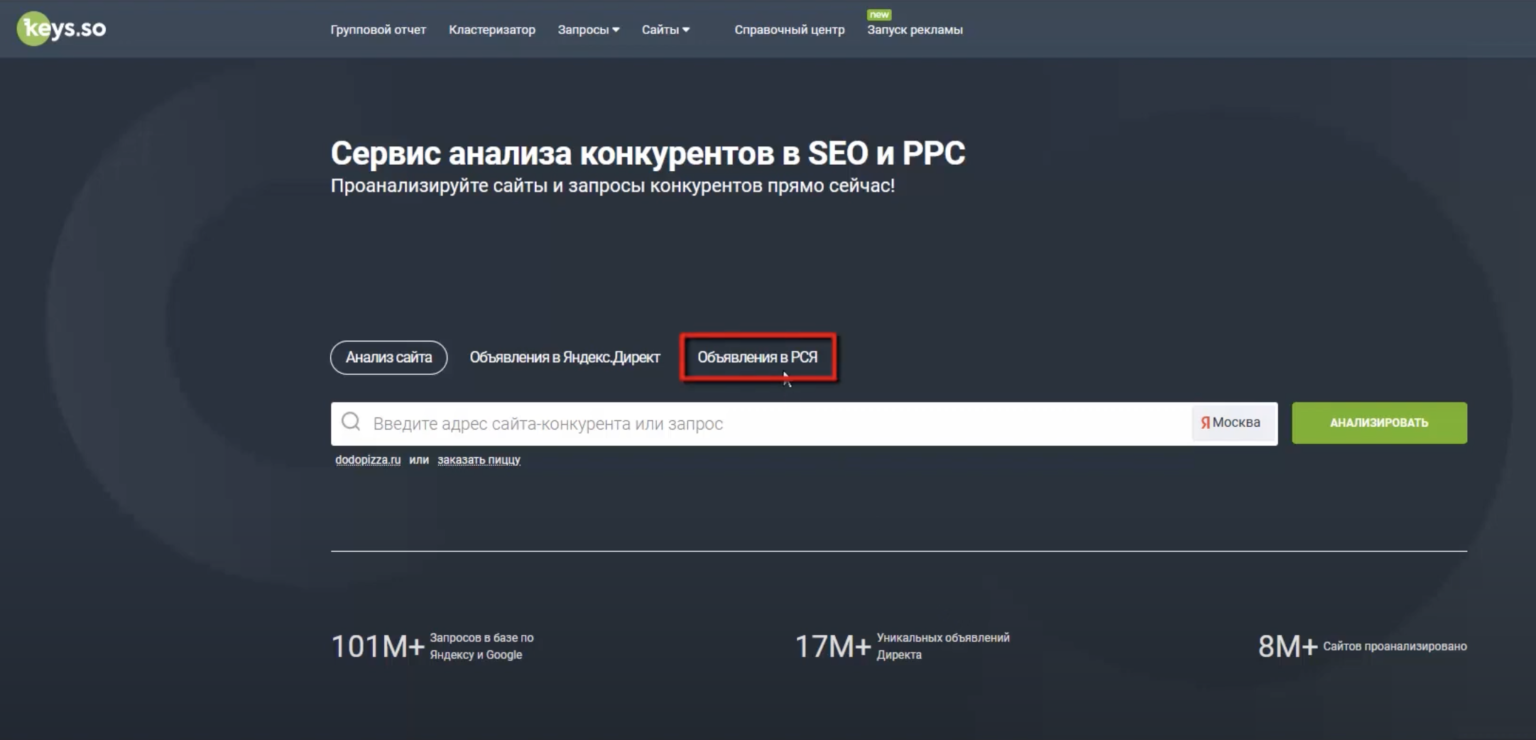Click the green АНАЛИЗИРОВАТЬ button
The height and width of the screenshot is (740, 1536).
pyautogui.click(x=1379, y=423)
